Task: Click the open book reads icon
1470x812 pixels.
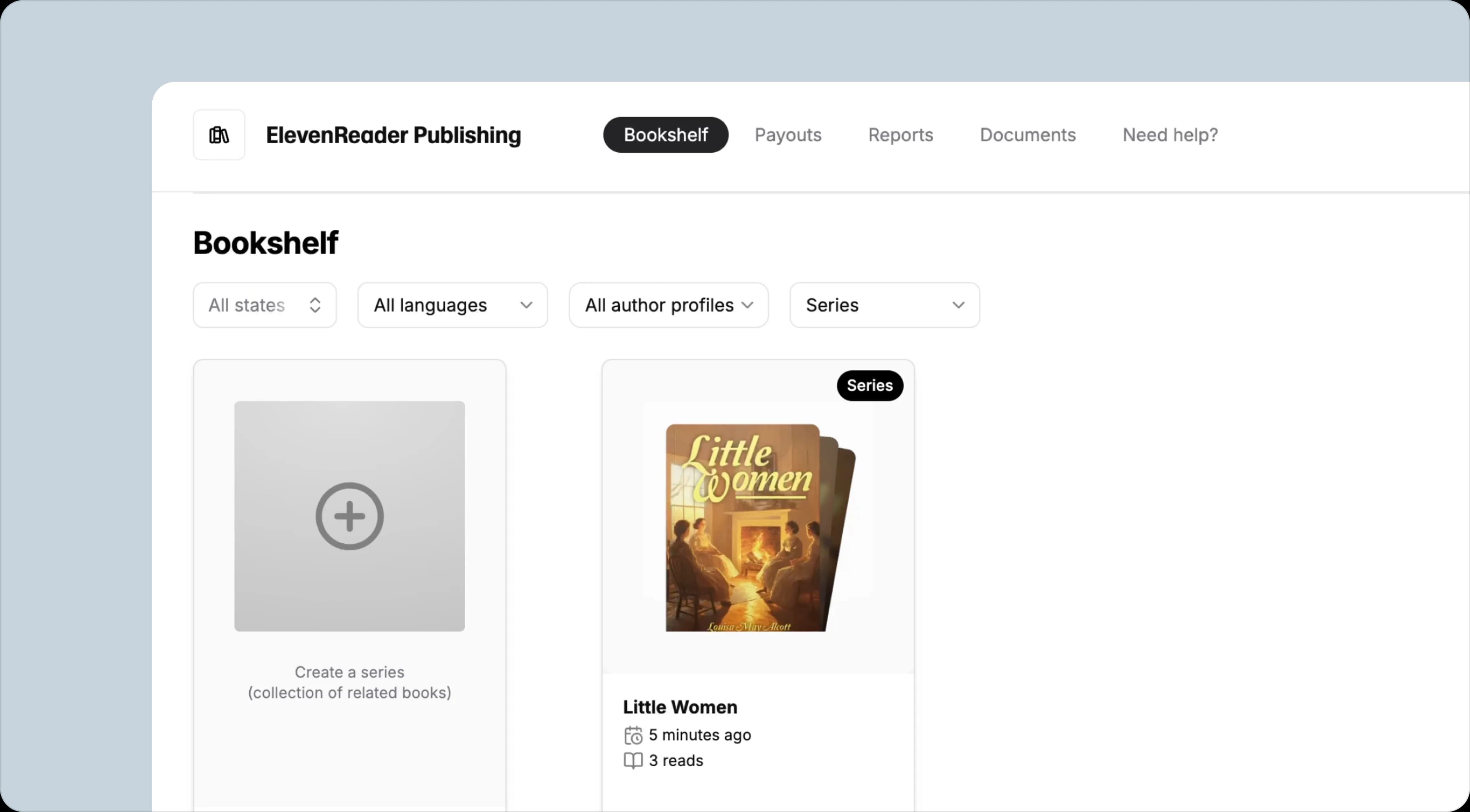Action: click(633, 761)
